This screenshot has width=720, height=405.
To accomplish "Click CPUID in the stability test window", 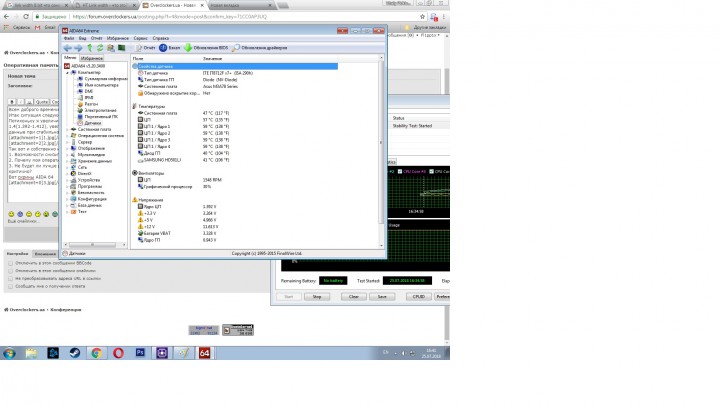I will [419, 297].
